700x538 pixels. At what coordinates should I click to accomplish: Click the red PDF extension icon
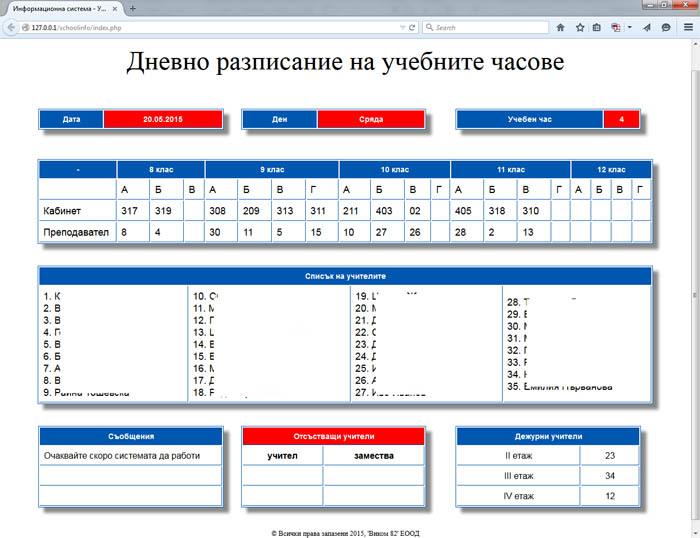(x=616, y=28)
